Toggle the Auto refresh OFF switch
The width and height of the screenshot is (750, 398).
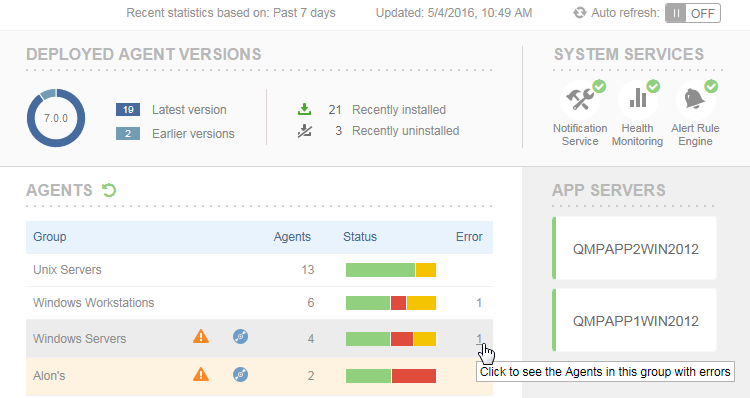click(x=693, y=13)
